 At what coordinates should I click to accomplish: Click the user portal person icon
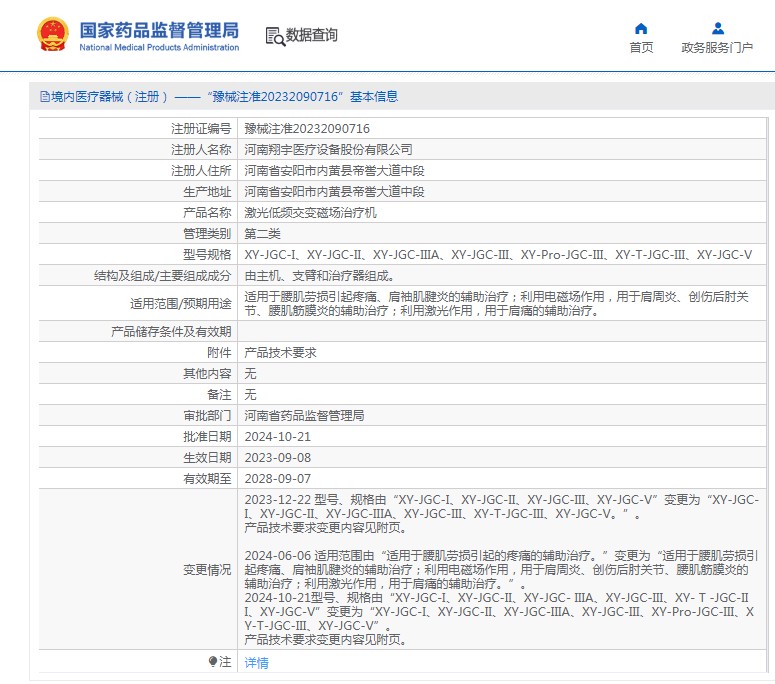[x=717, y=28]
